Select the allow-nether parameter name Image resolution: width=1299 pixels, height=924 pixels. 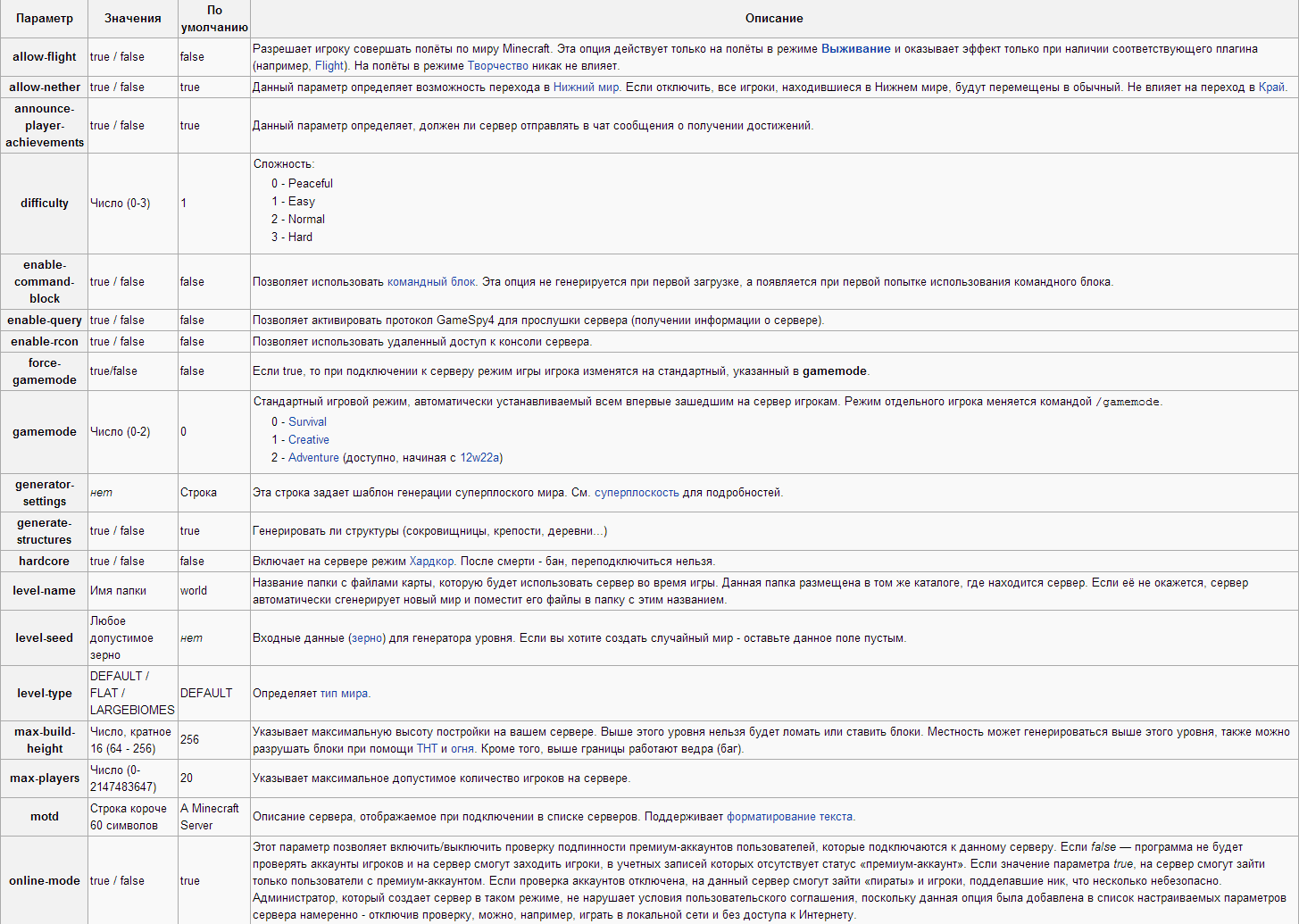point(45,87)
